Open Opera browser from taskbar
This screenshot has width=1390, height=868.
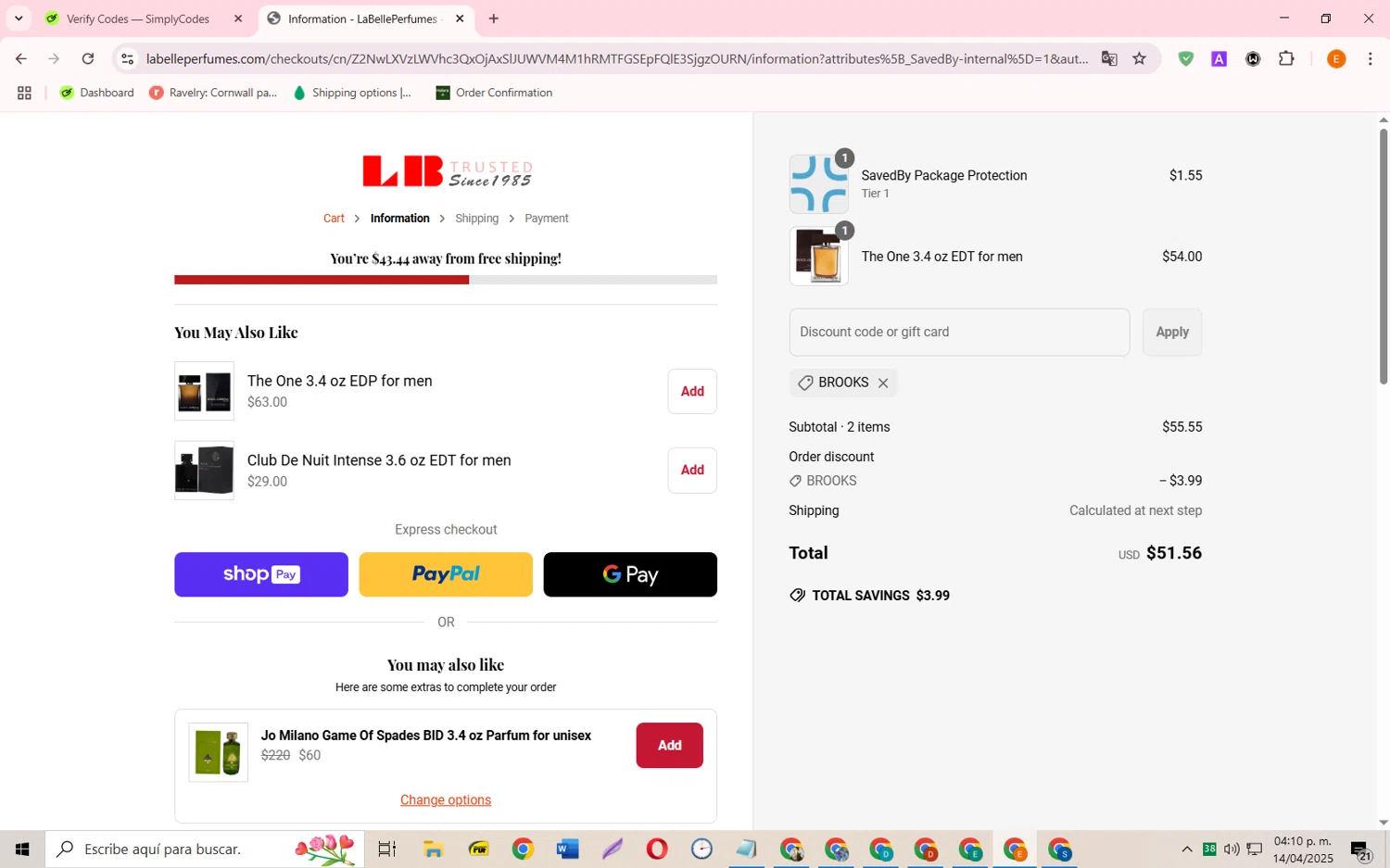click(657, 849)
